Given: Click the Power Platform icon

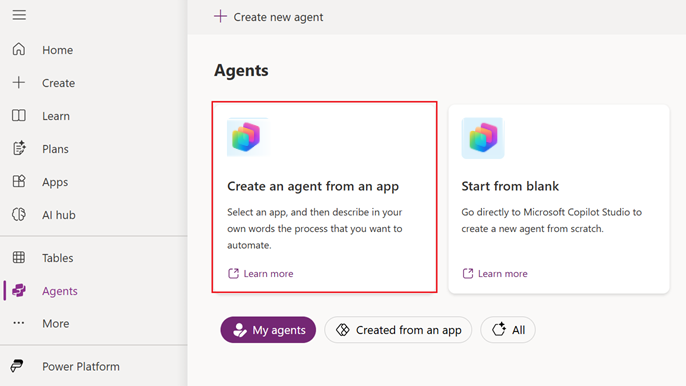Looking at the screenshot, I should click(x=17, y=366).
